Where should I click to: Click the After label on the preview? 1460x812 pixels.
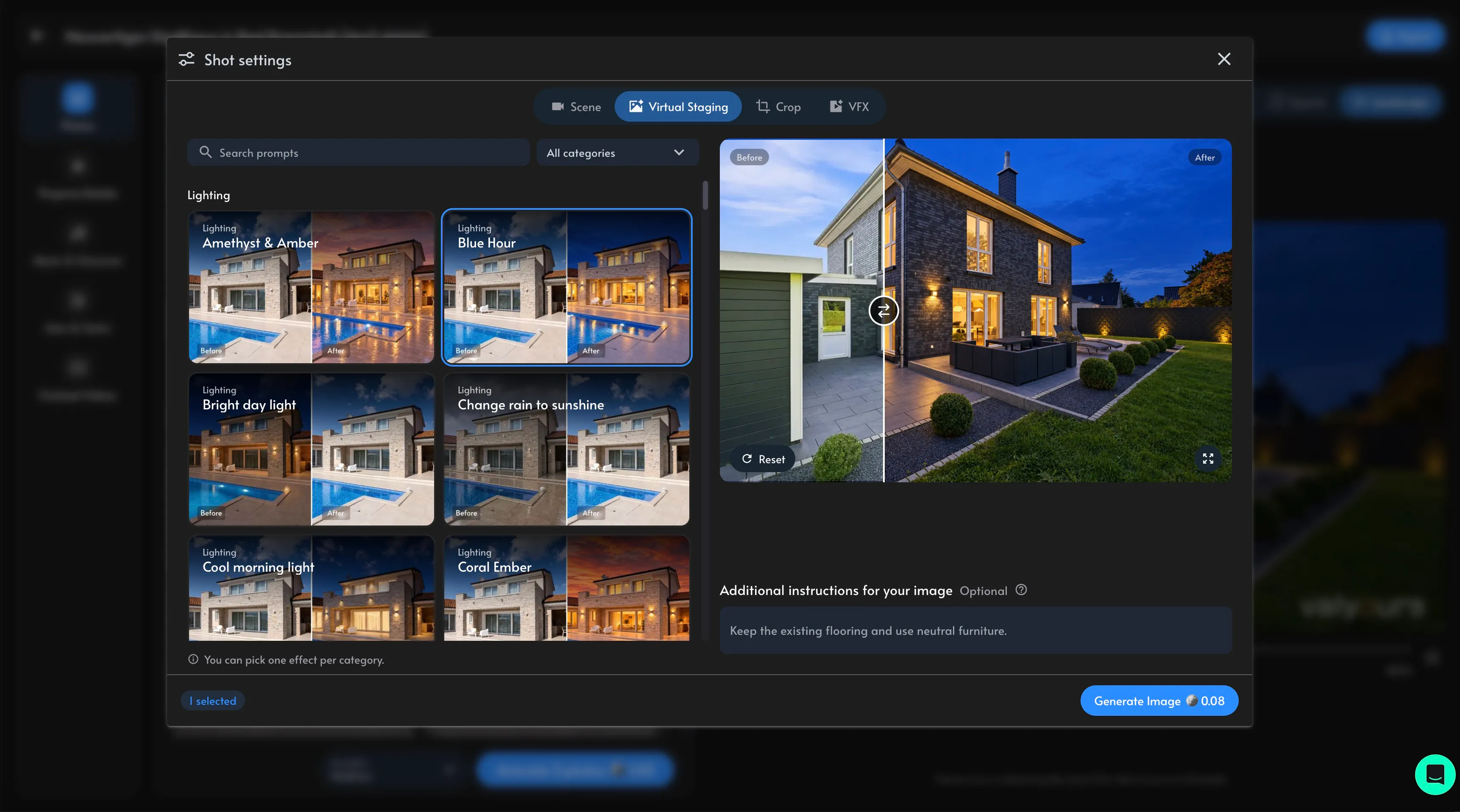point(1204,158)
